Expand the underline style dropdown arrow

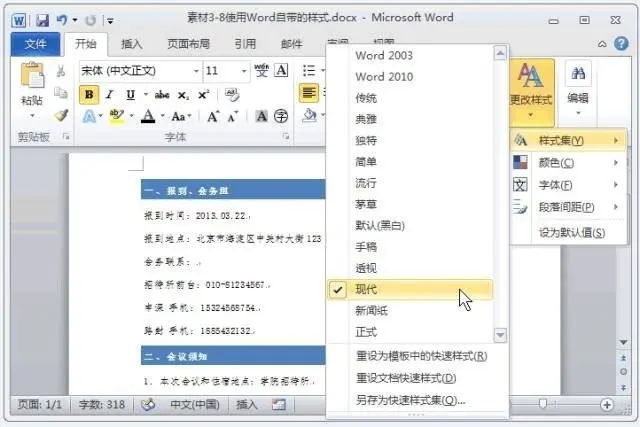(x=146, y=95)
